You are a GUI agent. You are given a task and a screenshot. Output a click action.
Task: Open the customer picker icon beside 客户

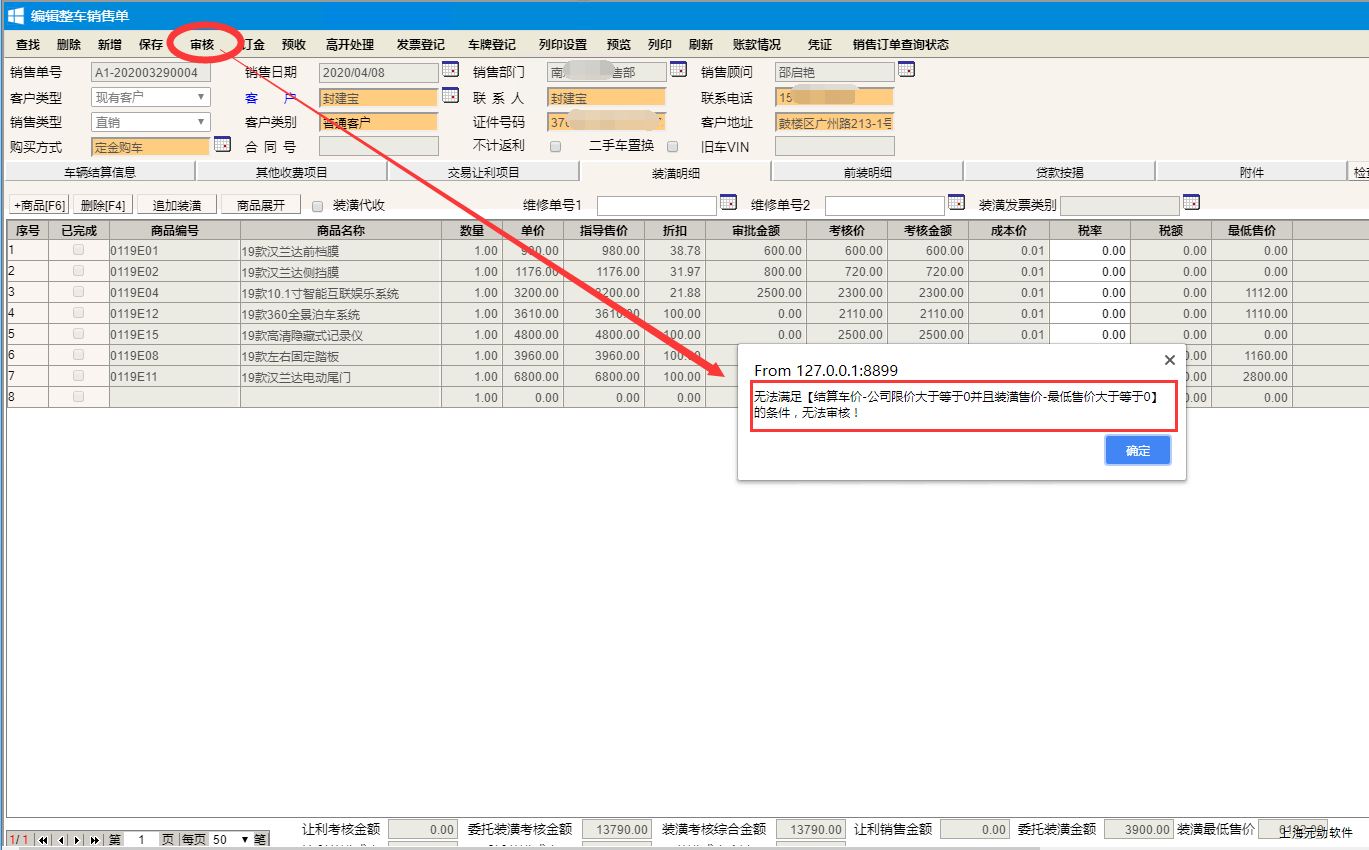pyautogui.click(x=450, y=96)
